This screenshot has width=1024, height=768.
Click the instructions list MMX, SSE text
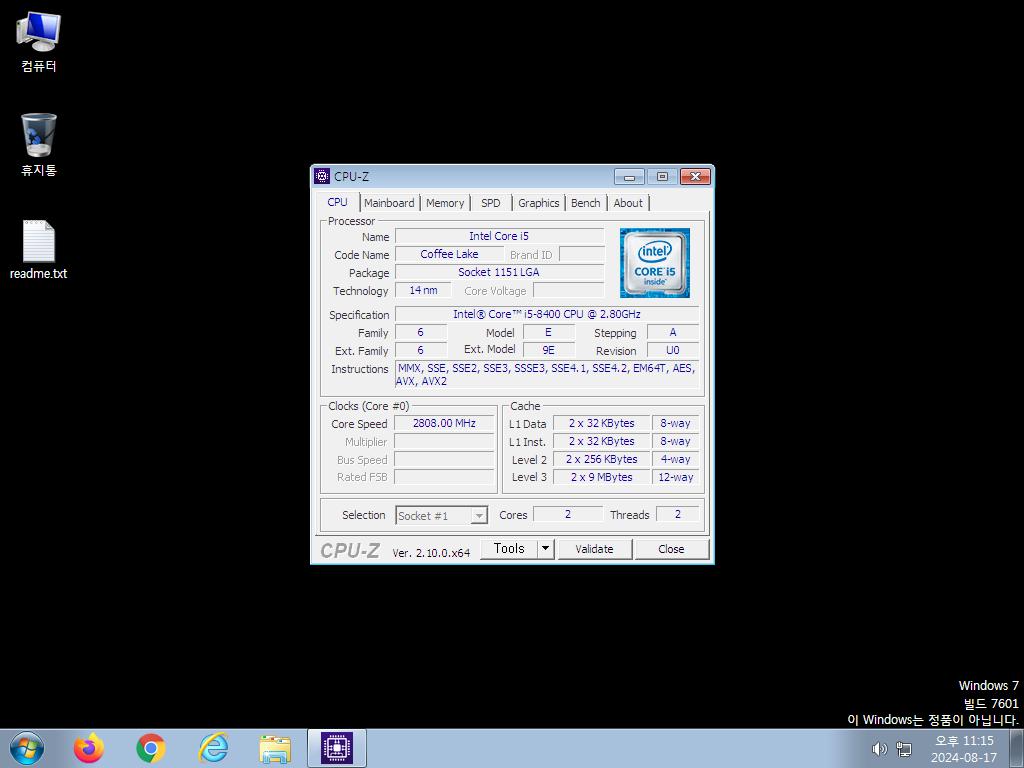pyautogui.click(x=547, y=374)
